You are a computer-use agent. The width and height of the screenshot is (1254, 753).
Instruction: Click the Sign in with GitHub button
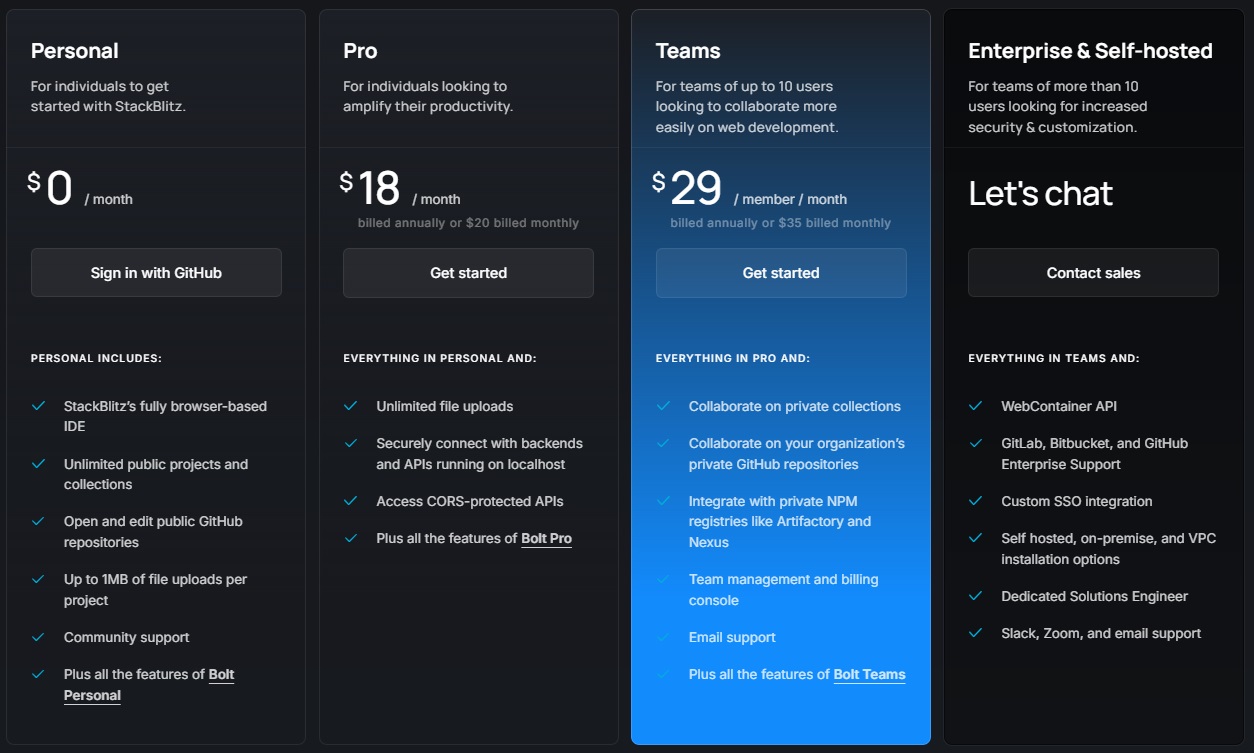click(156, 273)
